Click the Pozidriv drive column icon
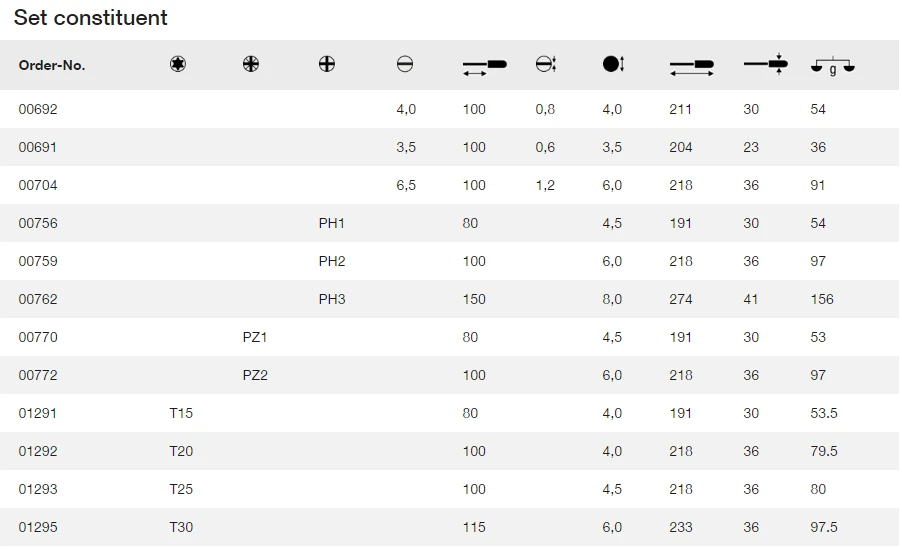902x549 pixels. (250, 65)
